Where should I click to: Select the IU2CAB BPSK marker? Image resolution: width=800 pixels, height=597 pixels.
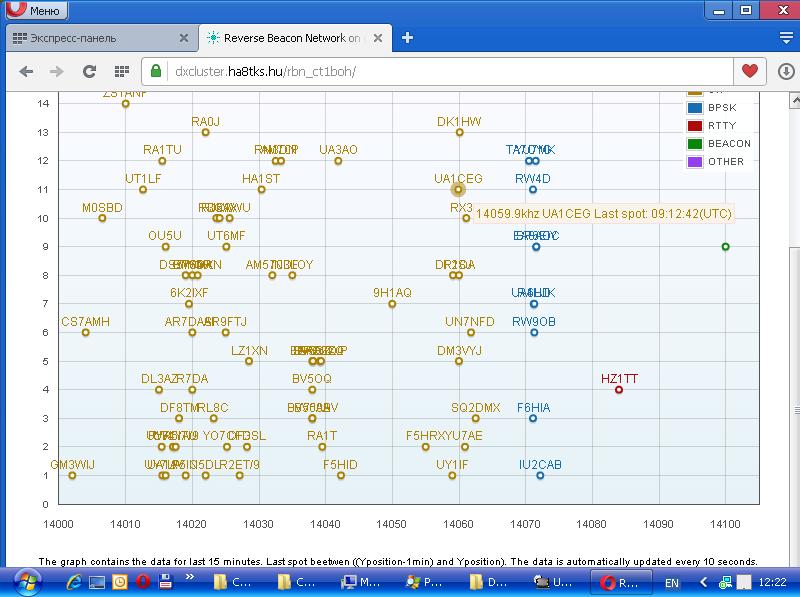click(540, 475)
